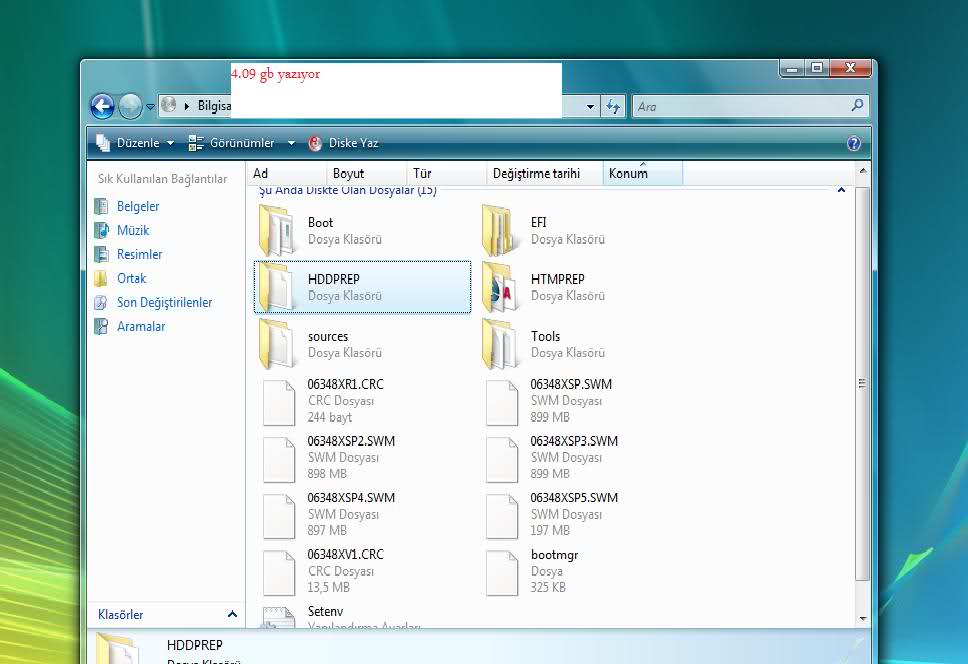Select the HDDPREP folder icon
Image resolution: width=968 pixels, height=664 pixels.
point(276,288)
